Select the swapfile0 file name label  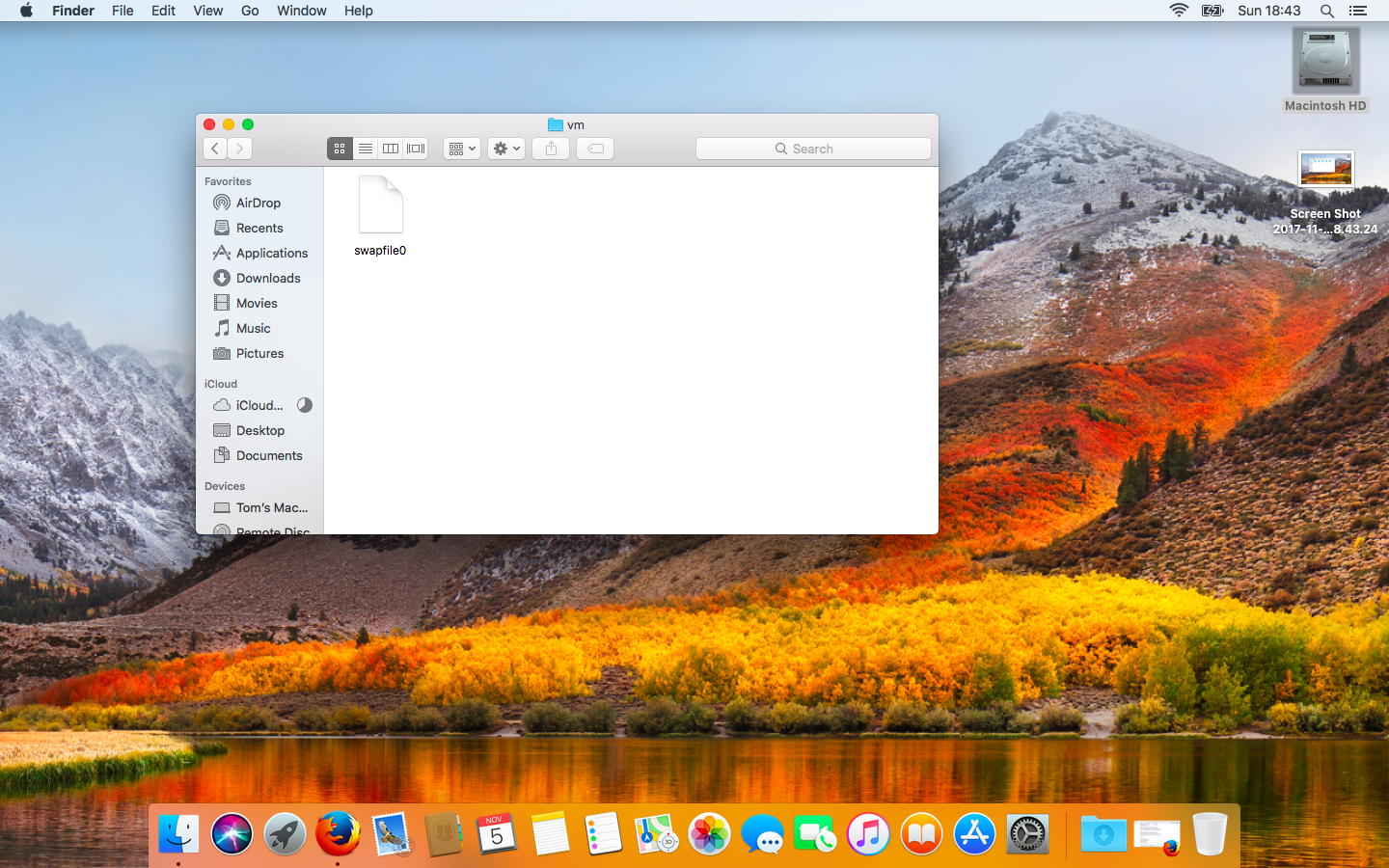click(380, 251)
